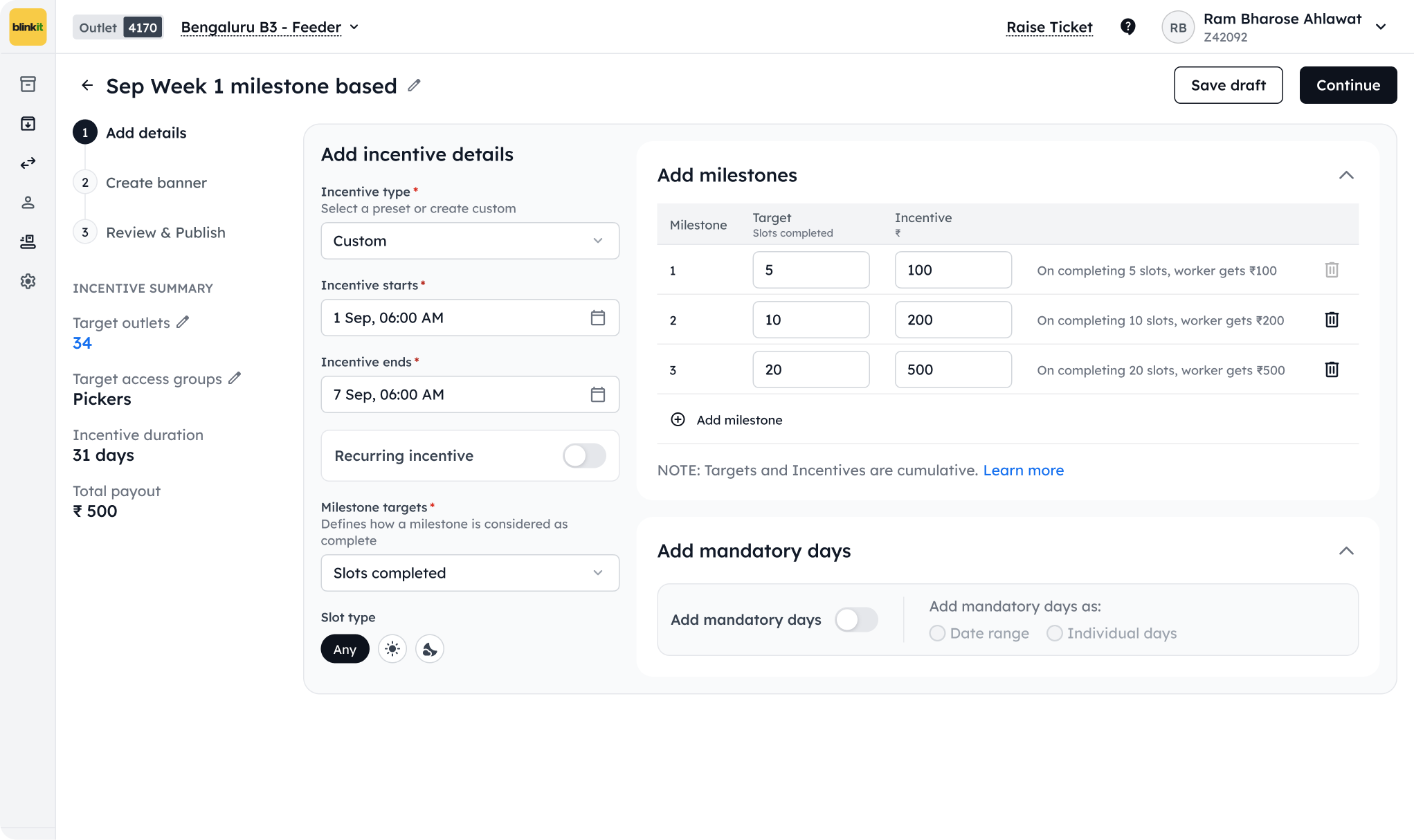The height and width of the screenshot is (840, 1414).
Task: Open the inbound download sidebar icon
Action: point(28,123)
